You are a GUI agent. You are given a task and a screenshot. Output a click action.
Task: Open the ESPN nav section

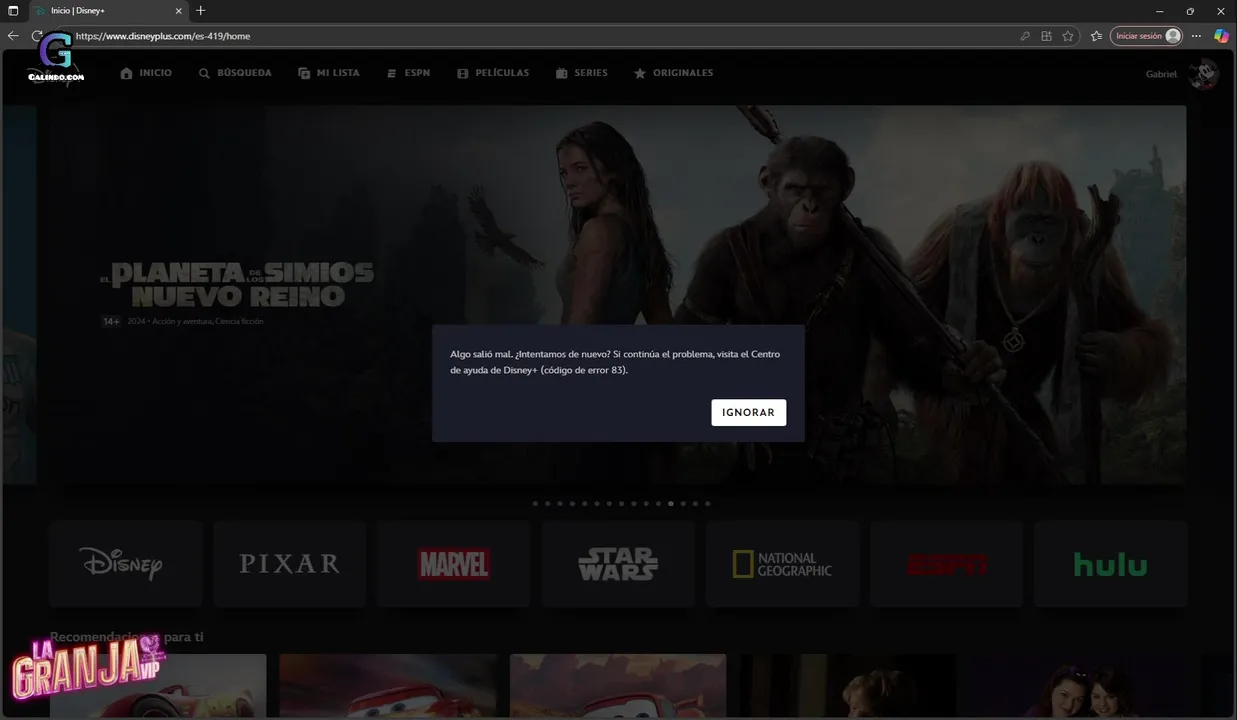tap(408, 73)
